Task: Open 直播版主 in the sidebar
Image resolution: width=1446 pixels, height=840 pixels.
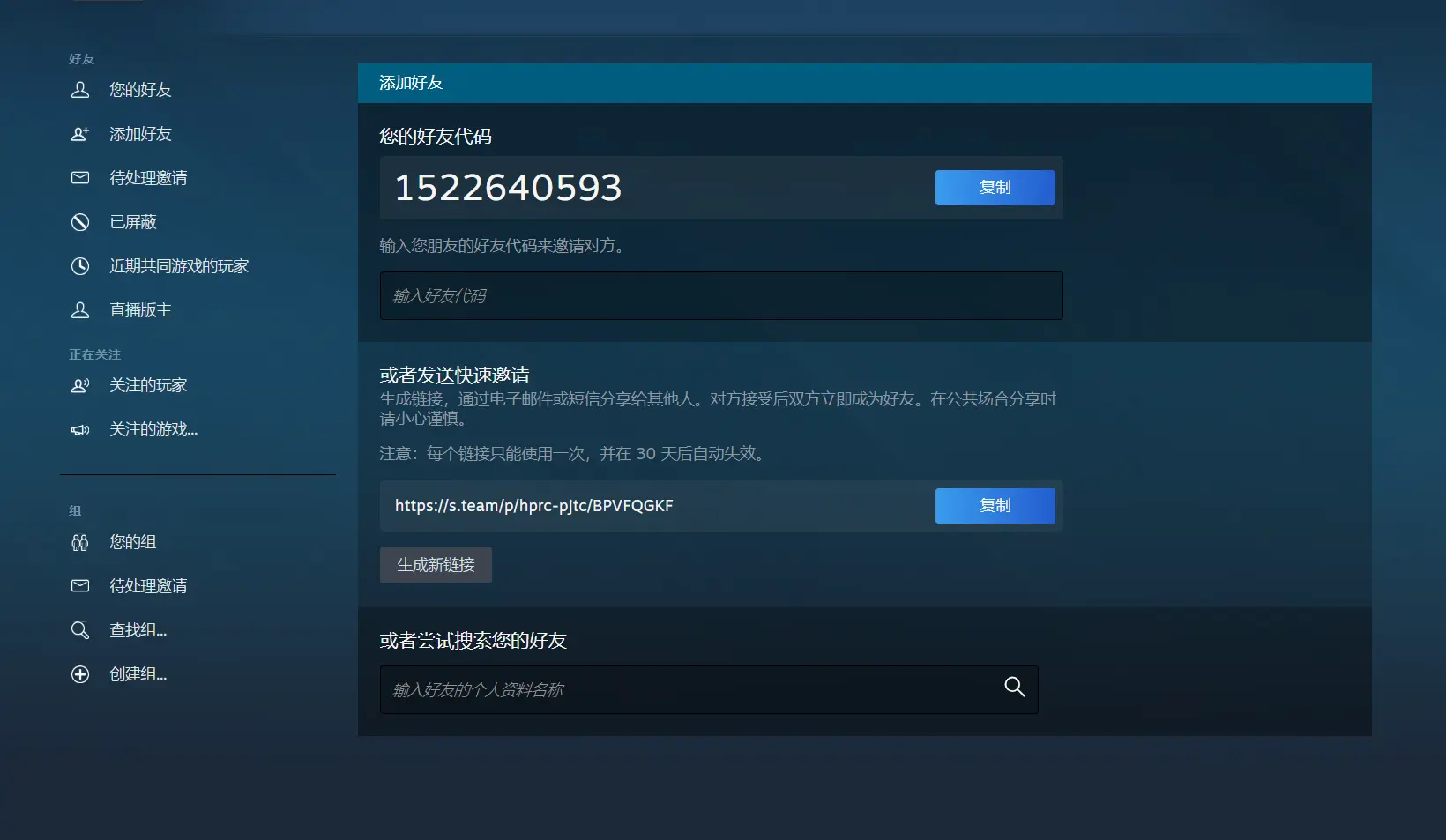Action: click(x=140, y=310)
